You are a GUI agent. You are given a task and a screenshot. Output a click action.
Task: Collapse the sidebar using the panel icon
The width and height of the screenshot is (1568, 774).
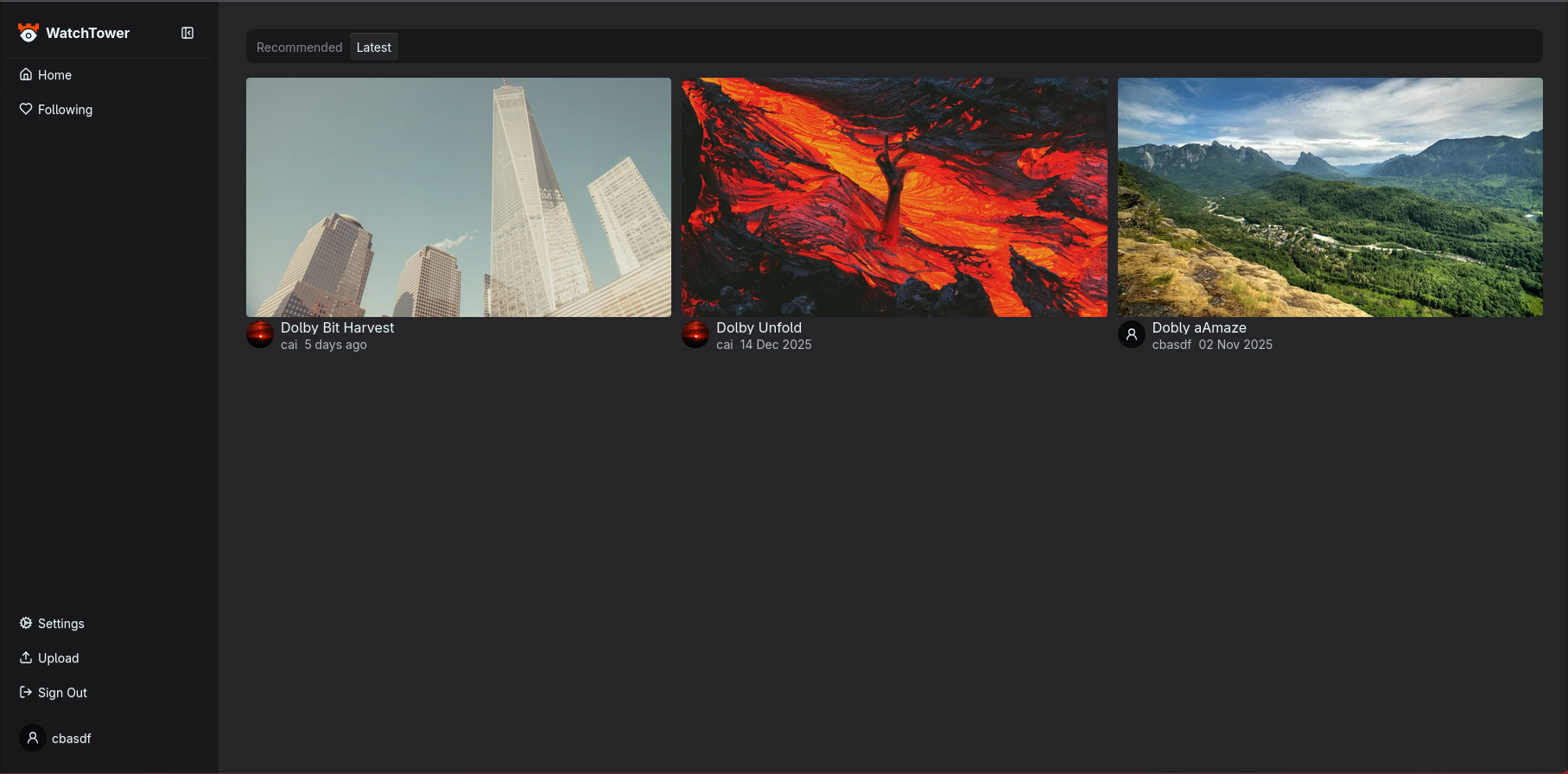(x=187, y=33)
